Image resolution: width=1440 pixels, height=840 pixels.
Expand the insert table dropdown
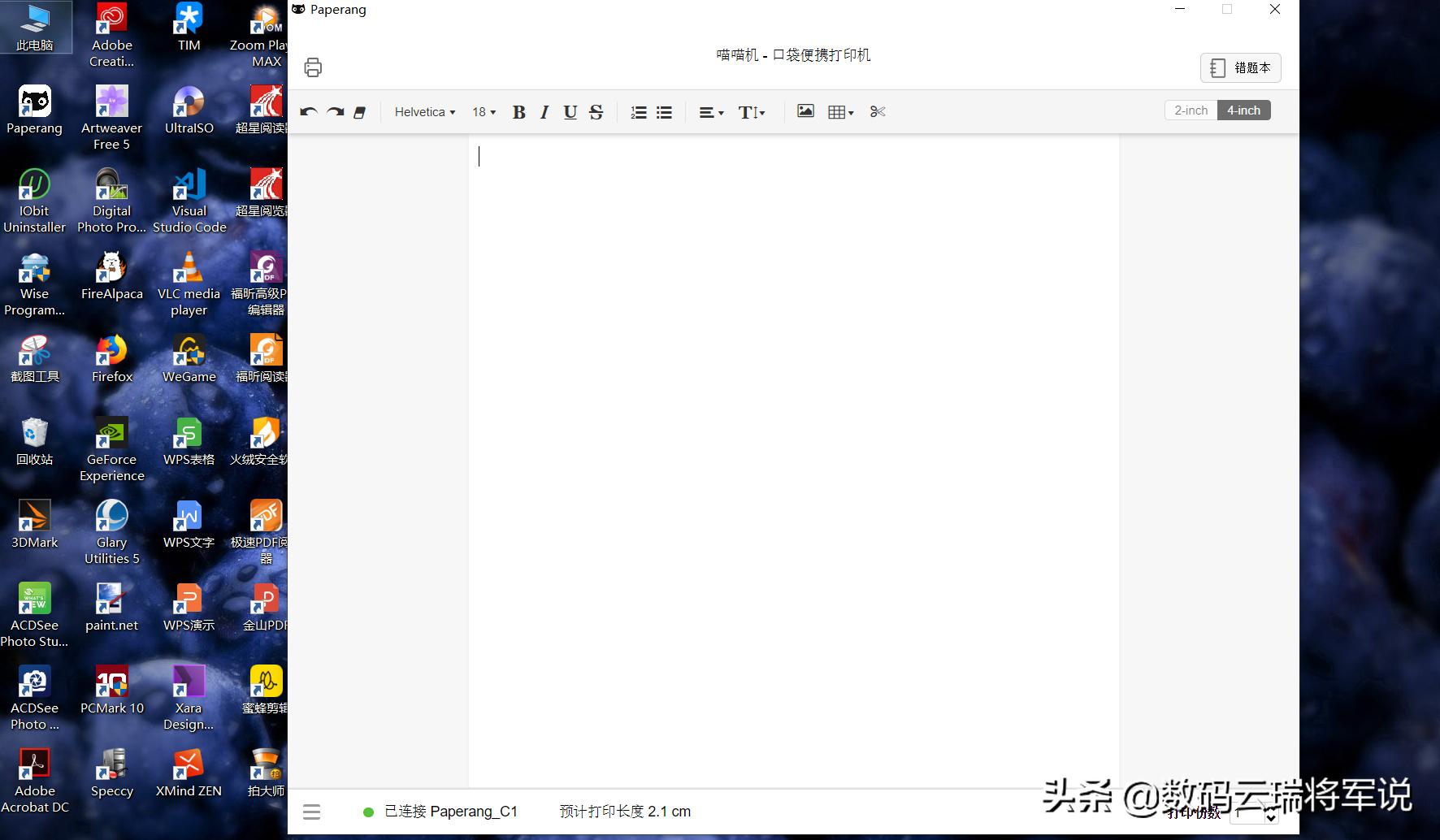pyautogui.click(x=840, y=111)
